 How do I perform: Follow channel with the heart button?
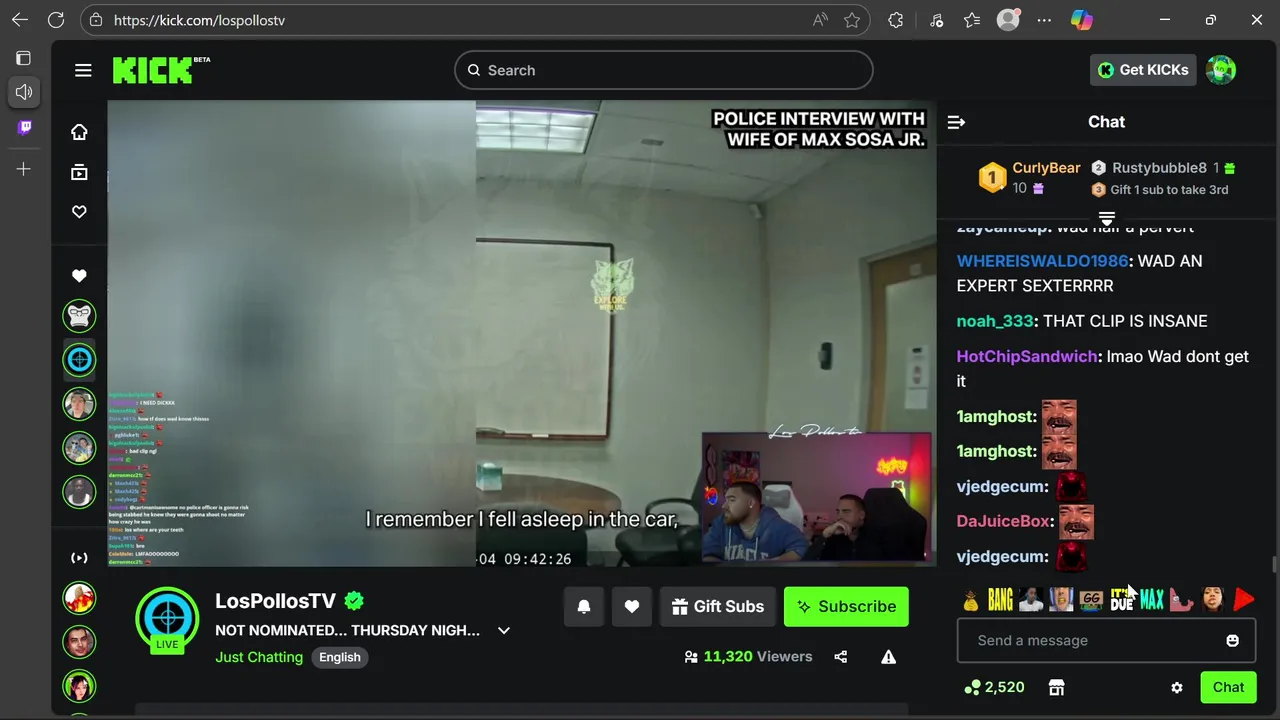pyautogui.click(x=632, y=607)
